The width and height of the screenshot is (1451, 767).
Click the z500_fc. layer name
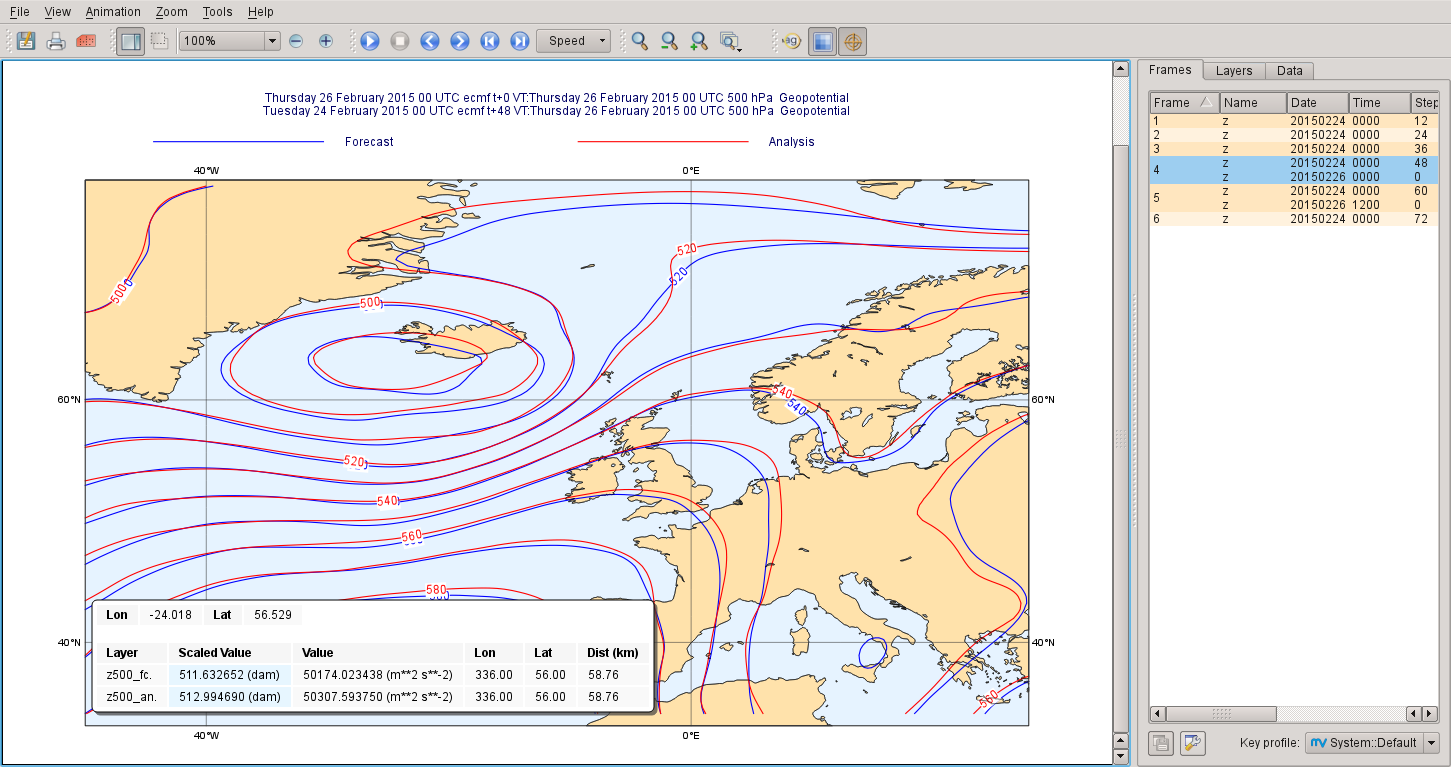(129, 675)
